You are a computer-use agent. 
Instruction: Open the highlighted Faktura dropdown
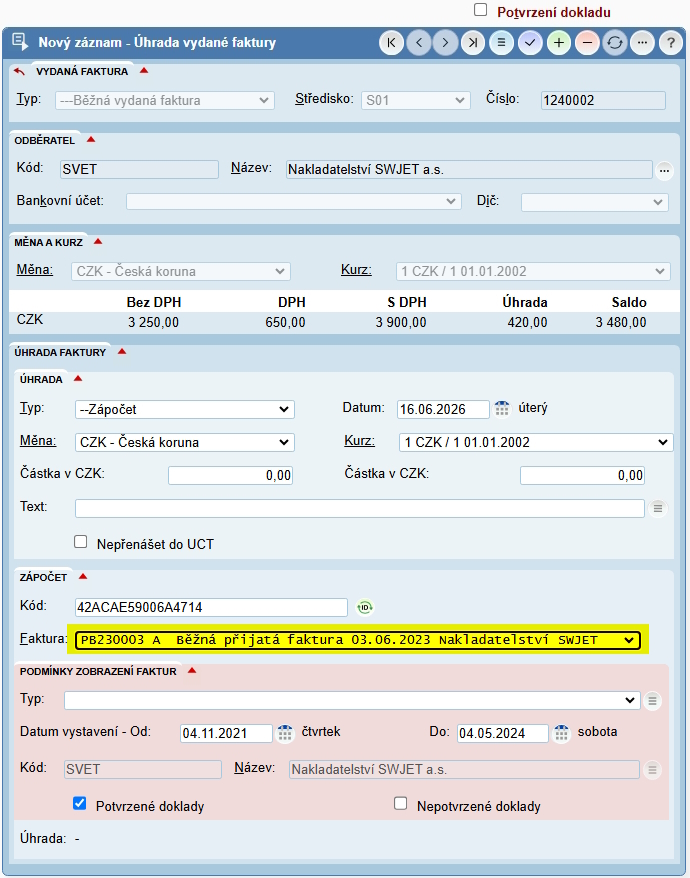pos(358,639)
